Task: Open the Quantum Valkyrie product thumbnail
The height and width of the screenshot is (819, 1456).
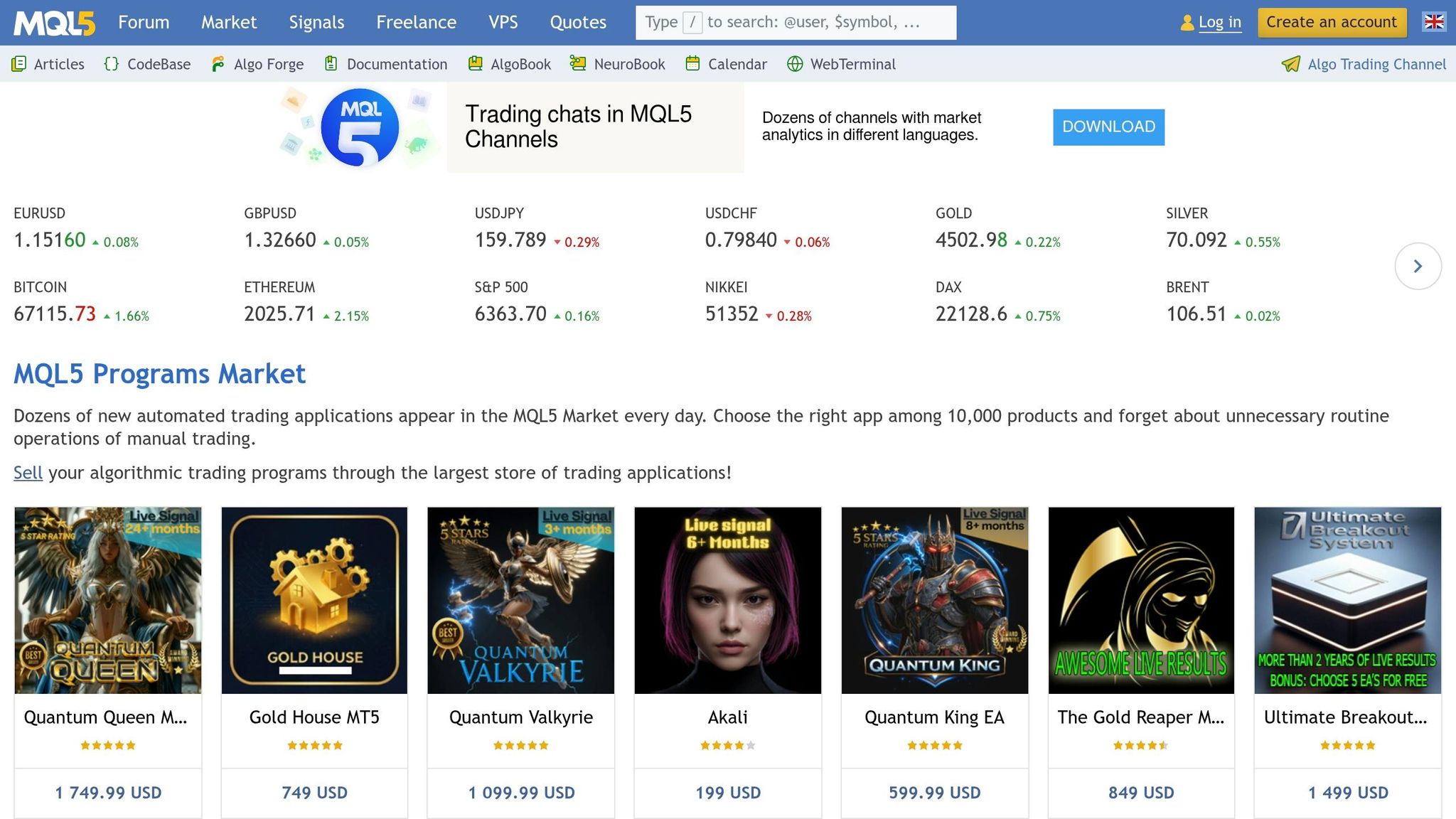Action: pyautogui.click(x=520, y=600)
